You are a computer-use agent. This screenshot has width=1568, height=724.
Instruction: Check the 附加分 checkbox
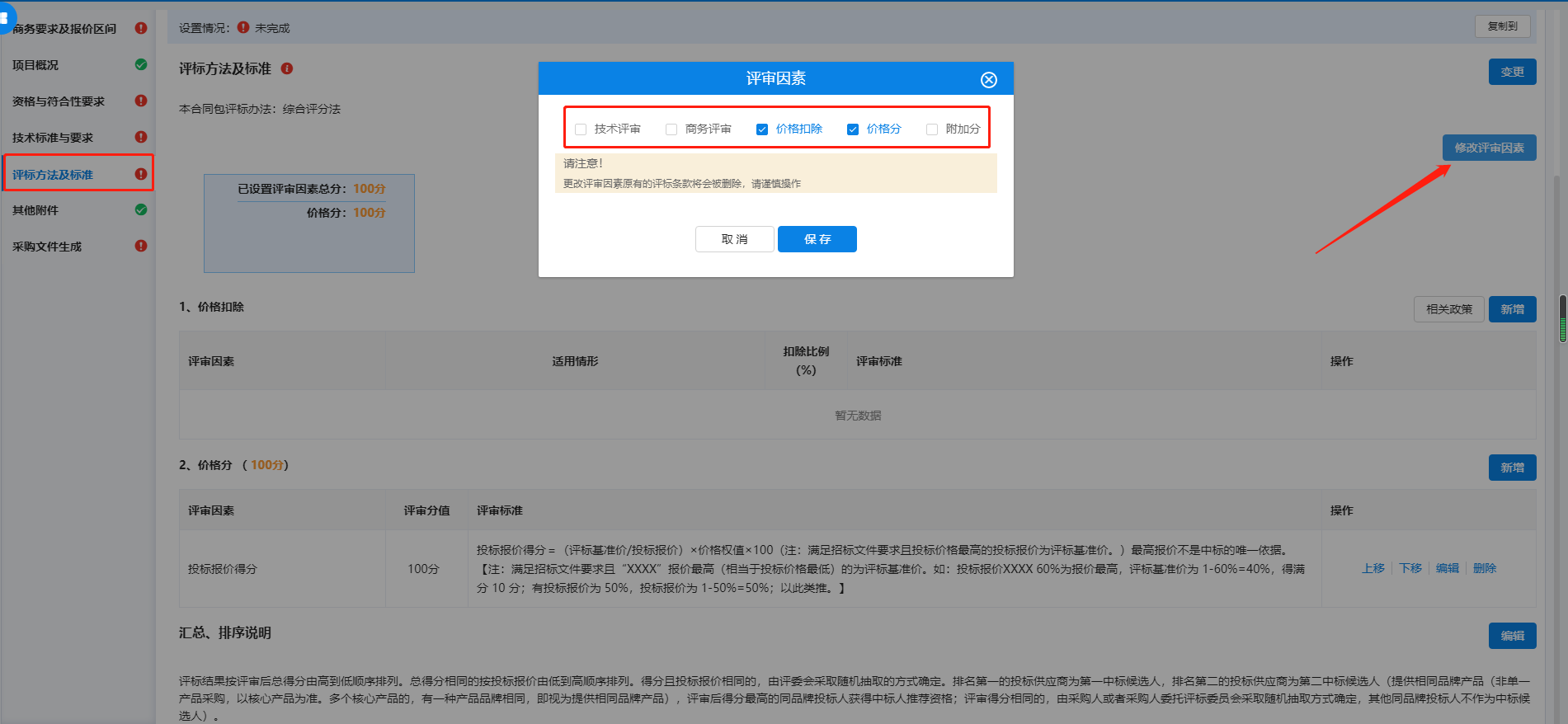[x=932, y=129]
